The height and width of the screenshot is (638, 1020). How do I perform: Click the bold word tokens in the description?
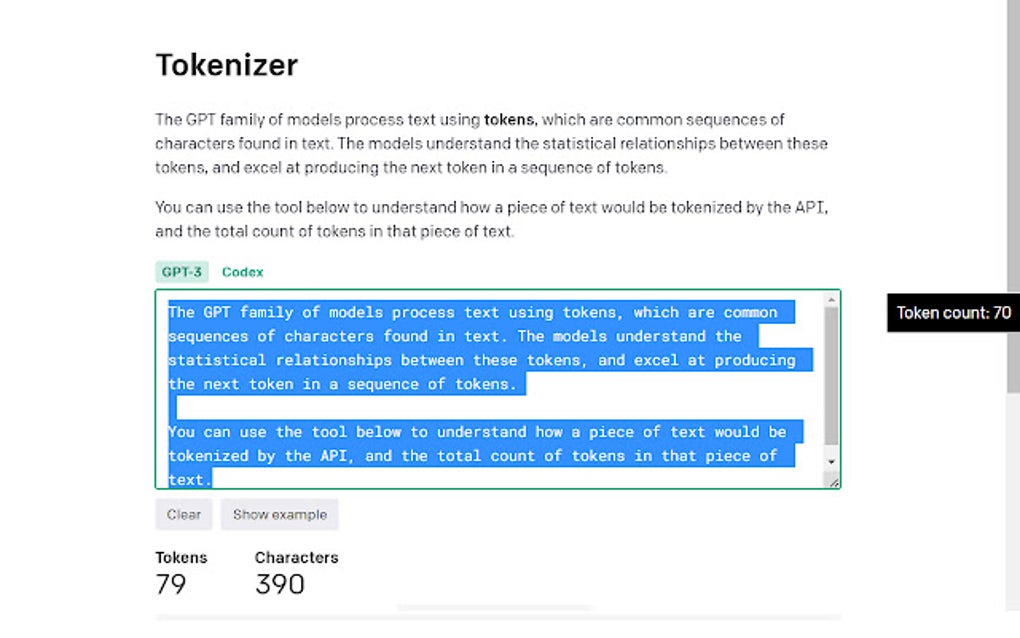509,119
